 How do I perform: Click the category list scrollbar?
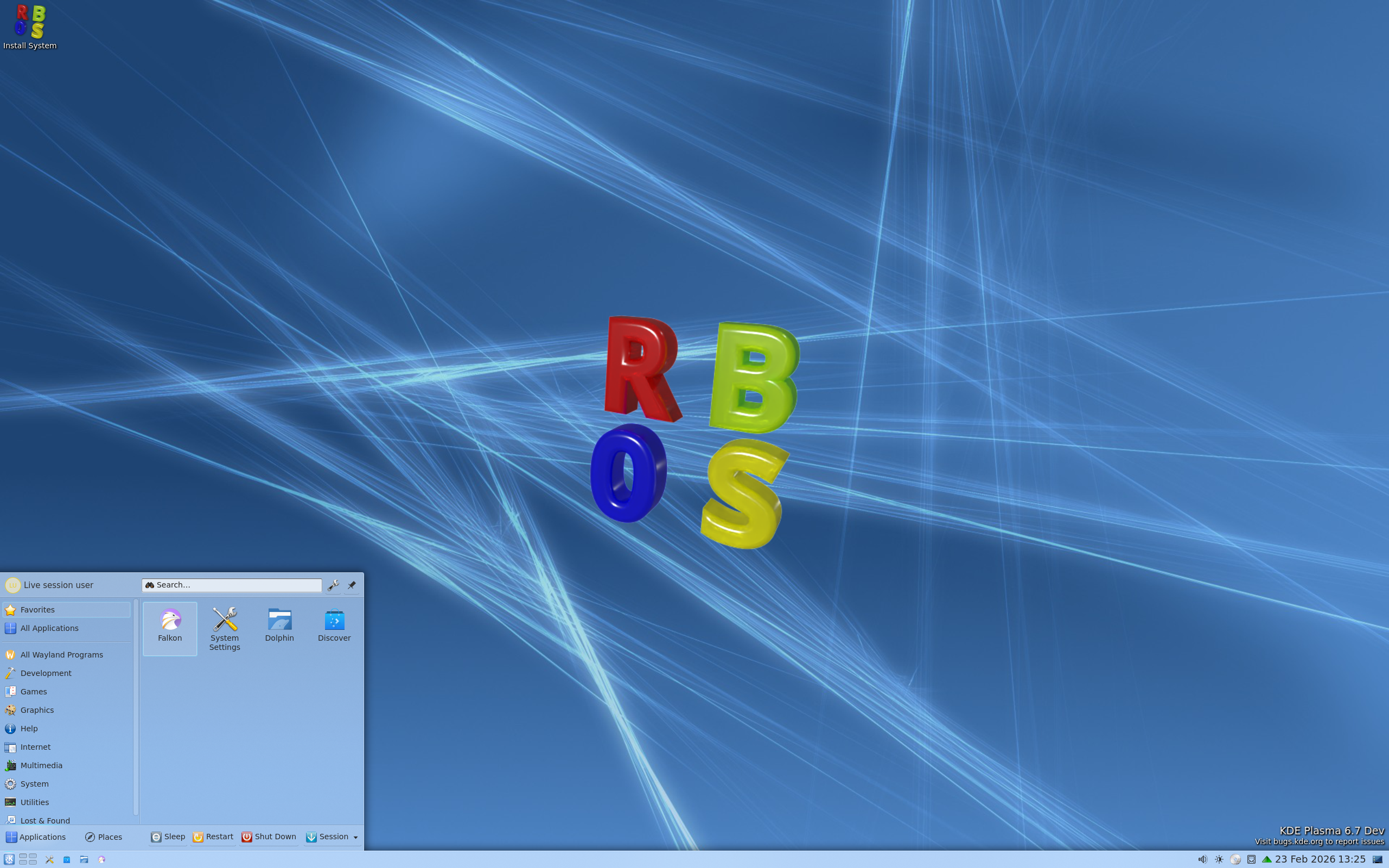[136, 707]
